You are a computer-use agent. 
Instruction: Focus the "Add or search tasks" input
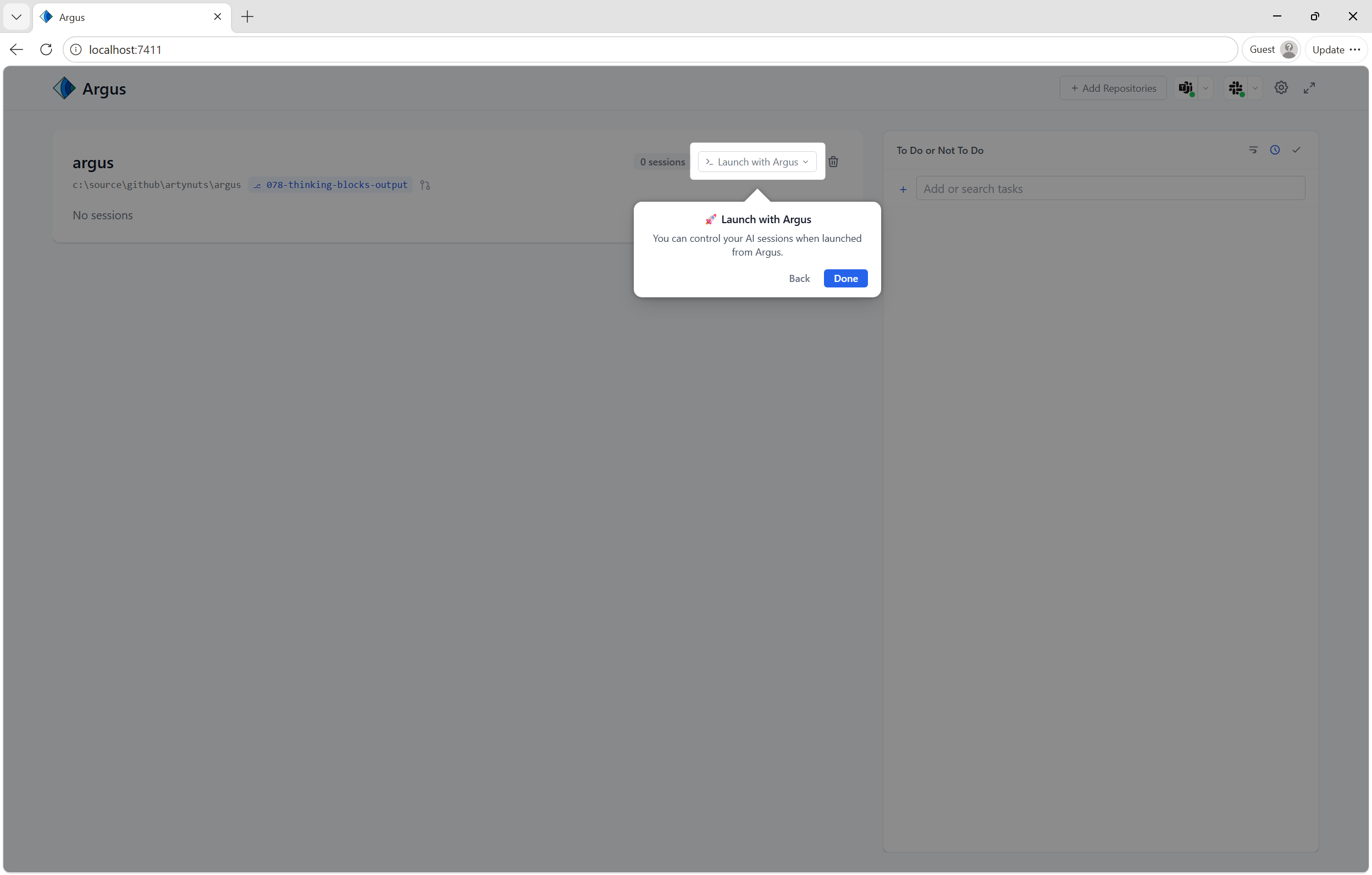(1110, 189)
